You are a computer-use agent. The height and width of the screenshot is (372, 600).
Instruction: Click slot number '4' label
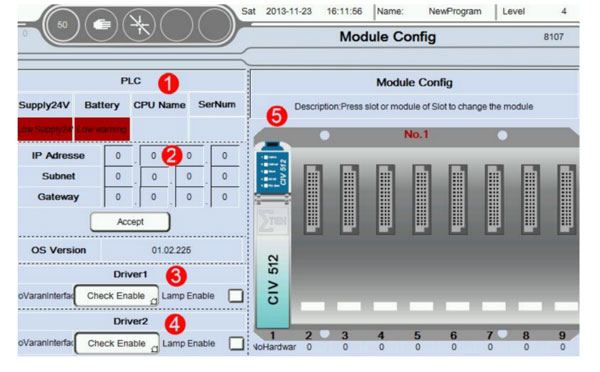381,336
